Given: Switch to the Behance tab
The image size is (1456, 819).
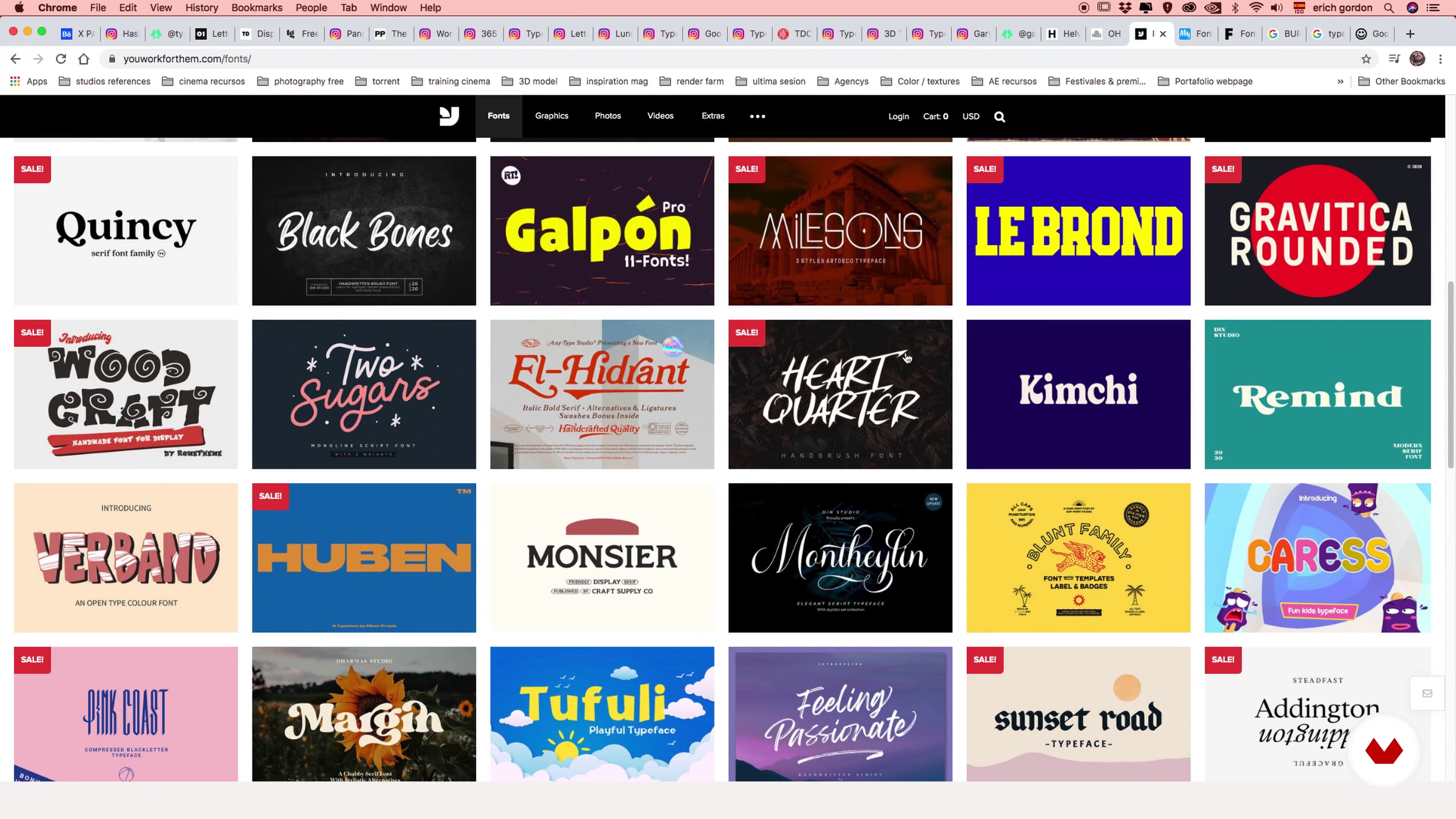Looking at the screenshot, I should pos(78,34).
